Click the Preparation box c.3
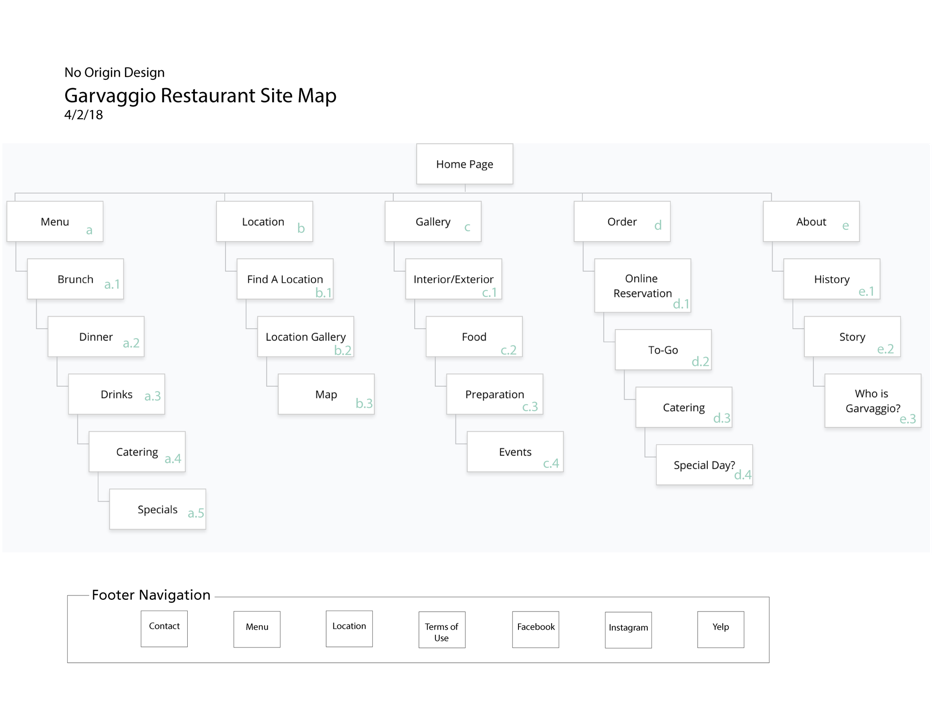The image size is (933, 720). pos(495,394)
